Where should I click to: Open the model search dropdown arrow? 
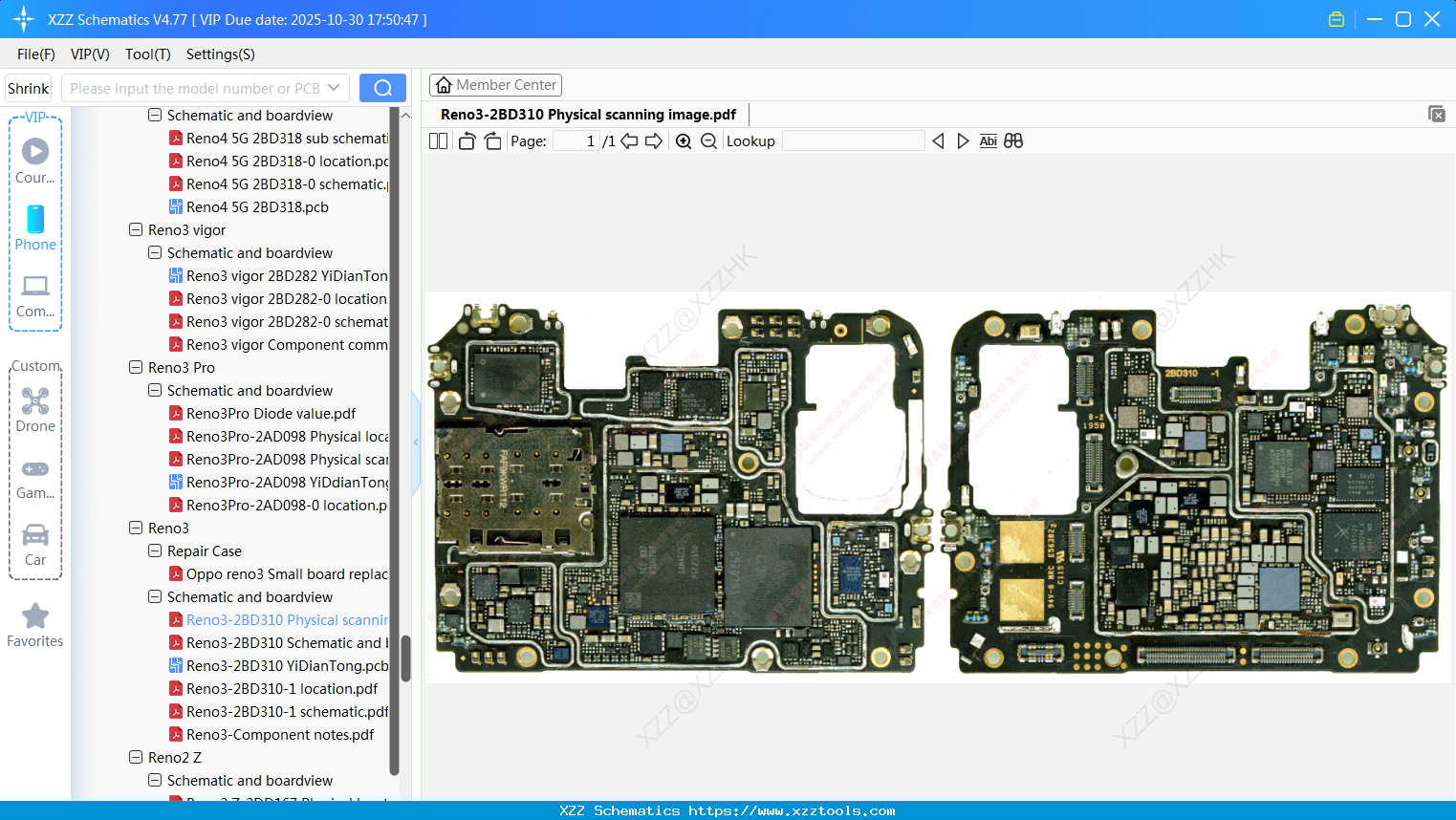point(334,87)
